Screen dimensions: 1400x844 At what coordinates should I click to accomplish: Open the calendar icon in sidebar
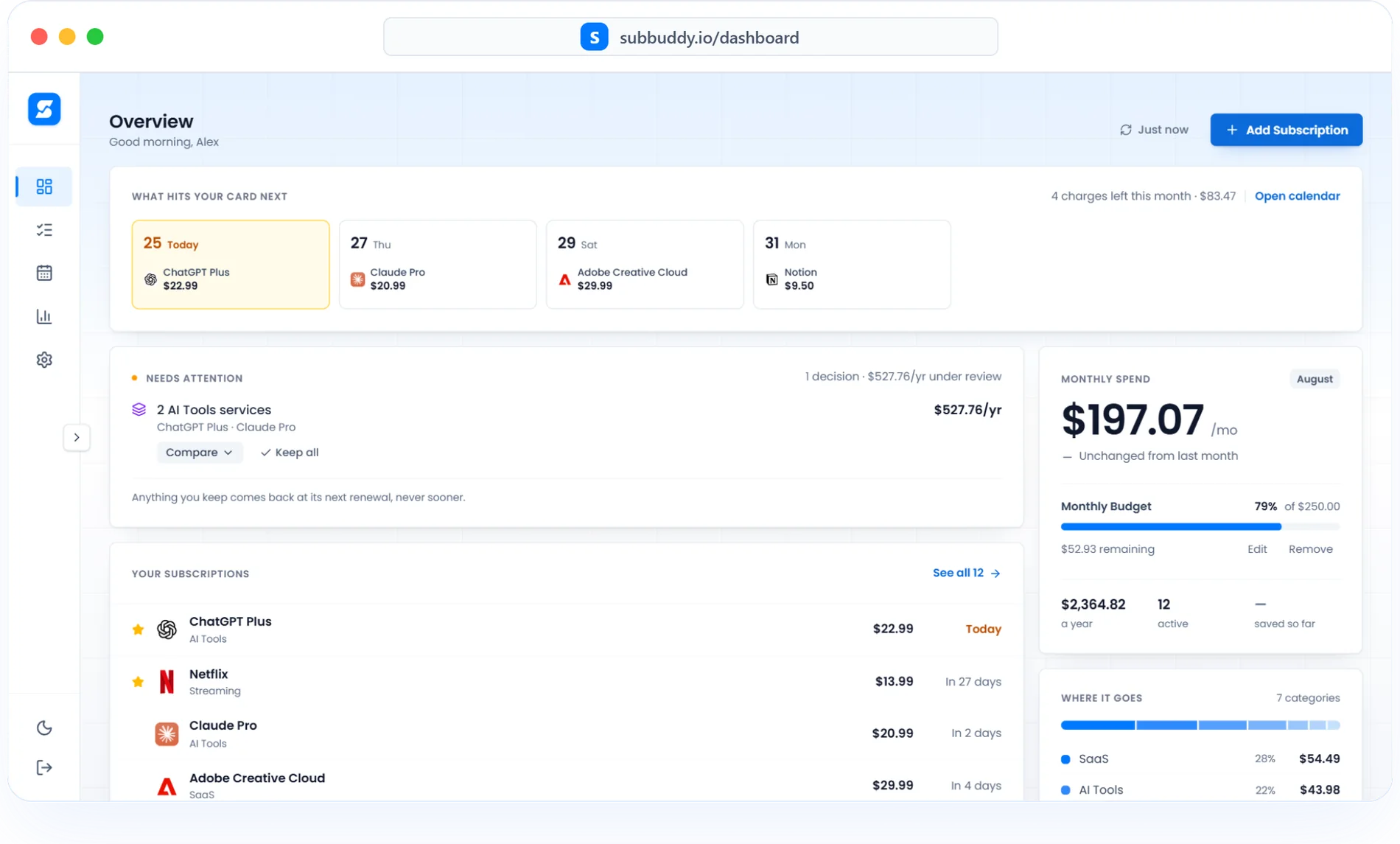[44, 273]
